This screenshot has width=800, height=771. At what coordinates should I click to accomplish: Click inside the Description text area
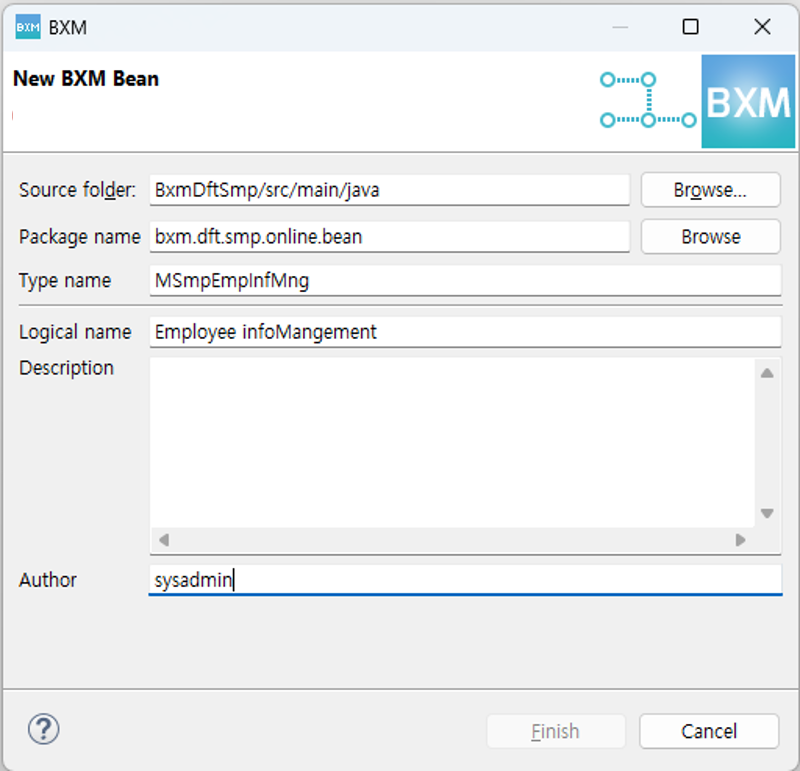(452, 442)
